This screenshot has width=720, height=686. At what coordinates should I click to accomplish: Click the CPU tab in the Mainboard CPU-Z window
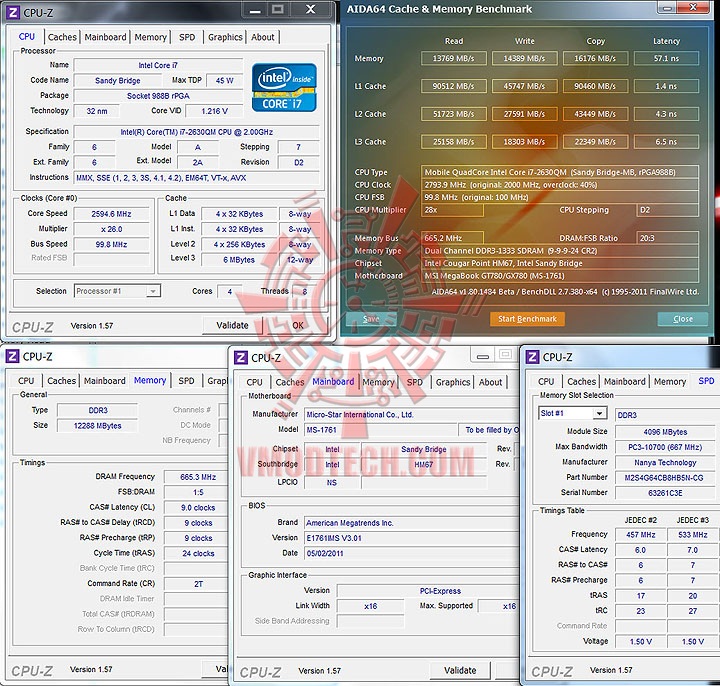[x=254, y=382]
